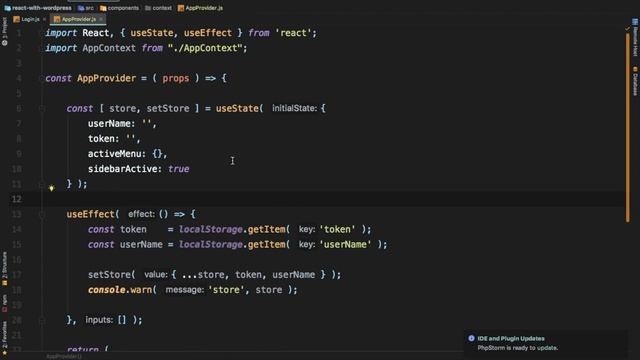Click the 'userName' string key on line 15
Screen dimensions: 640x360
tap(345, 244)
